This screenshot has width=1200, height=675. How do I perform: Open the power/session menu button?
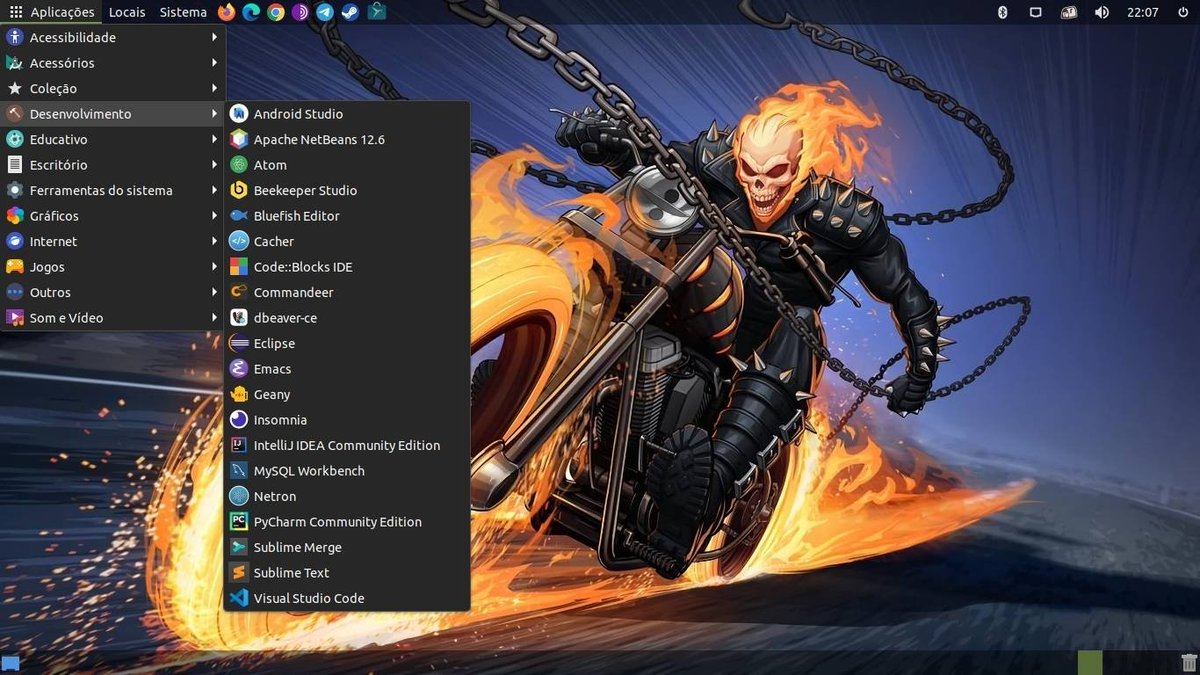[1182, 12]
